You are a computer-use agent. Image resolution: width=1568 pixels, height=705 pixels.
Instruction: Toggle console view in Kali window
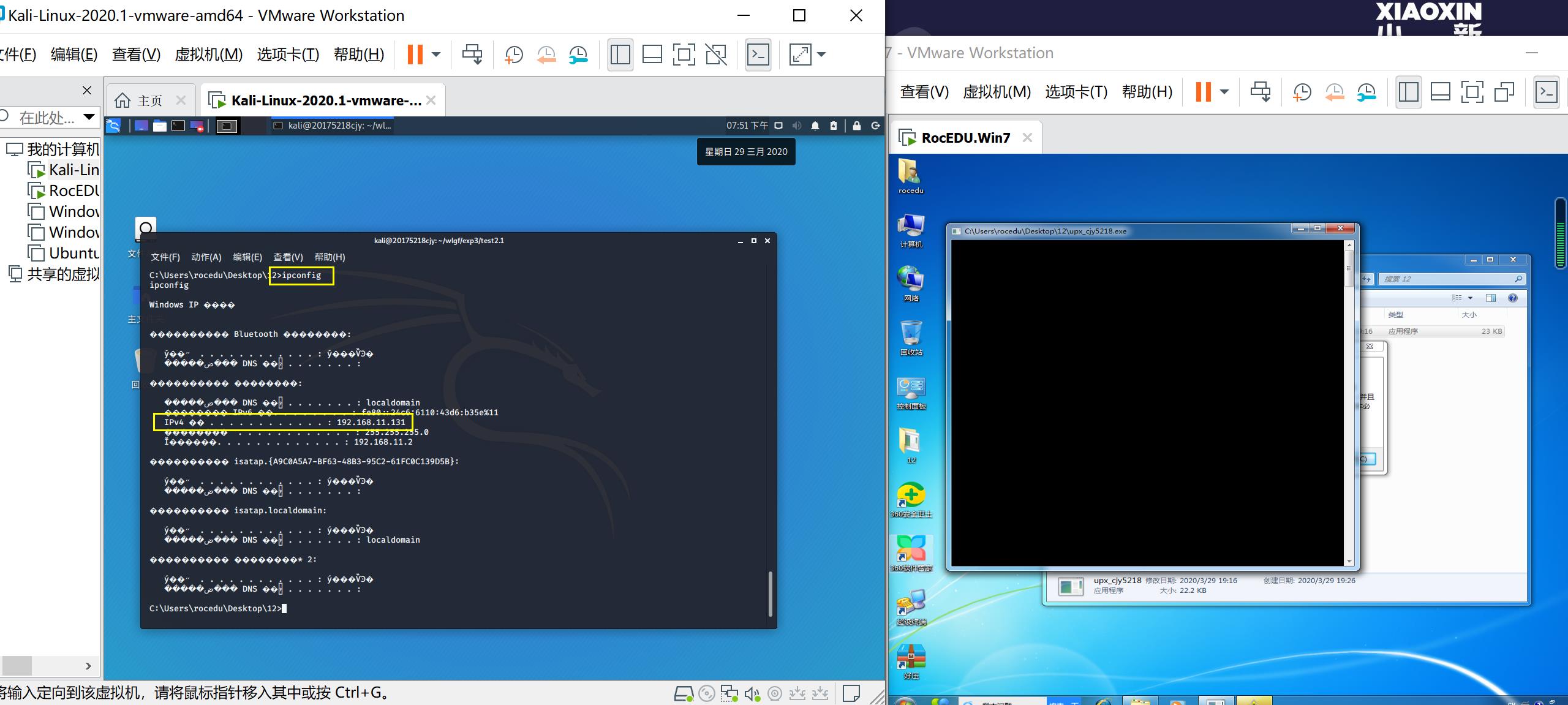[x=758, y=55]
